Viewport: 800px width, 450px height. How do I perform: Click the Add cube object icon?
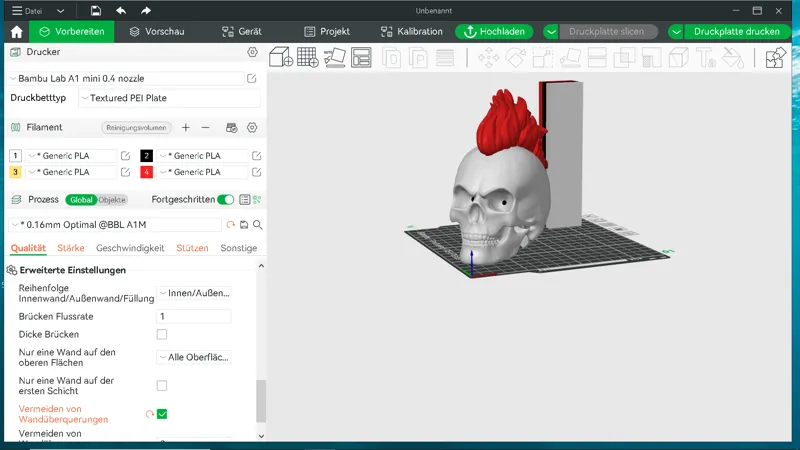tap(281, 57)
